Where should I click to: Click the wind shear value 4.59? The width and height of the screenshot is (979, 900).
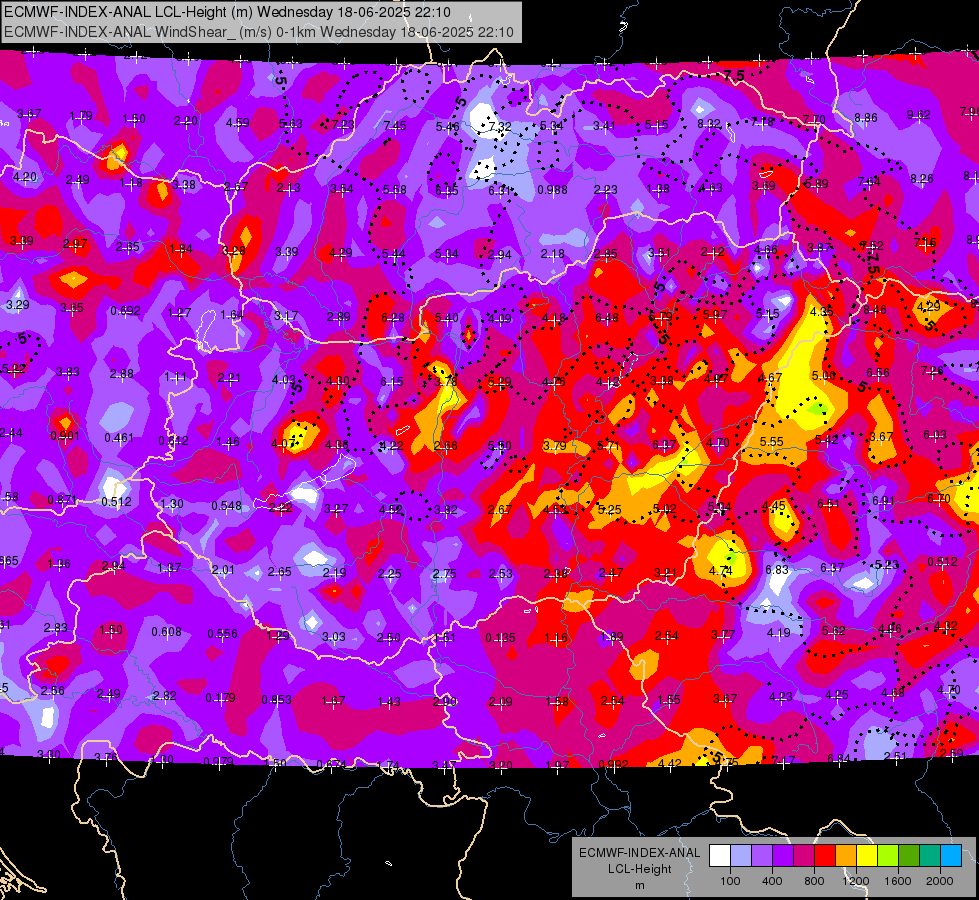[x=238, y=122]
